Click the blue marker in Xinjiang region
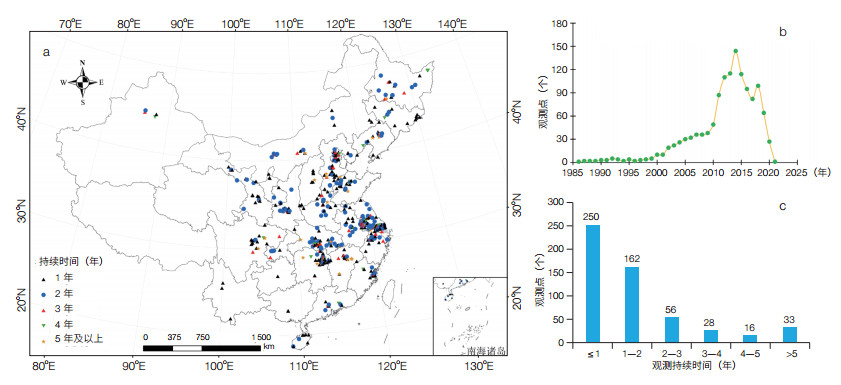 pyautogui.click(x=145, y=110)
